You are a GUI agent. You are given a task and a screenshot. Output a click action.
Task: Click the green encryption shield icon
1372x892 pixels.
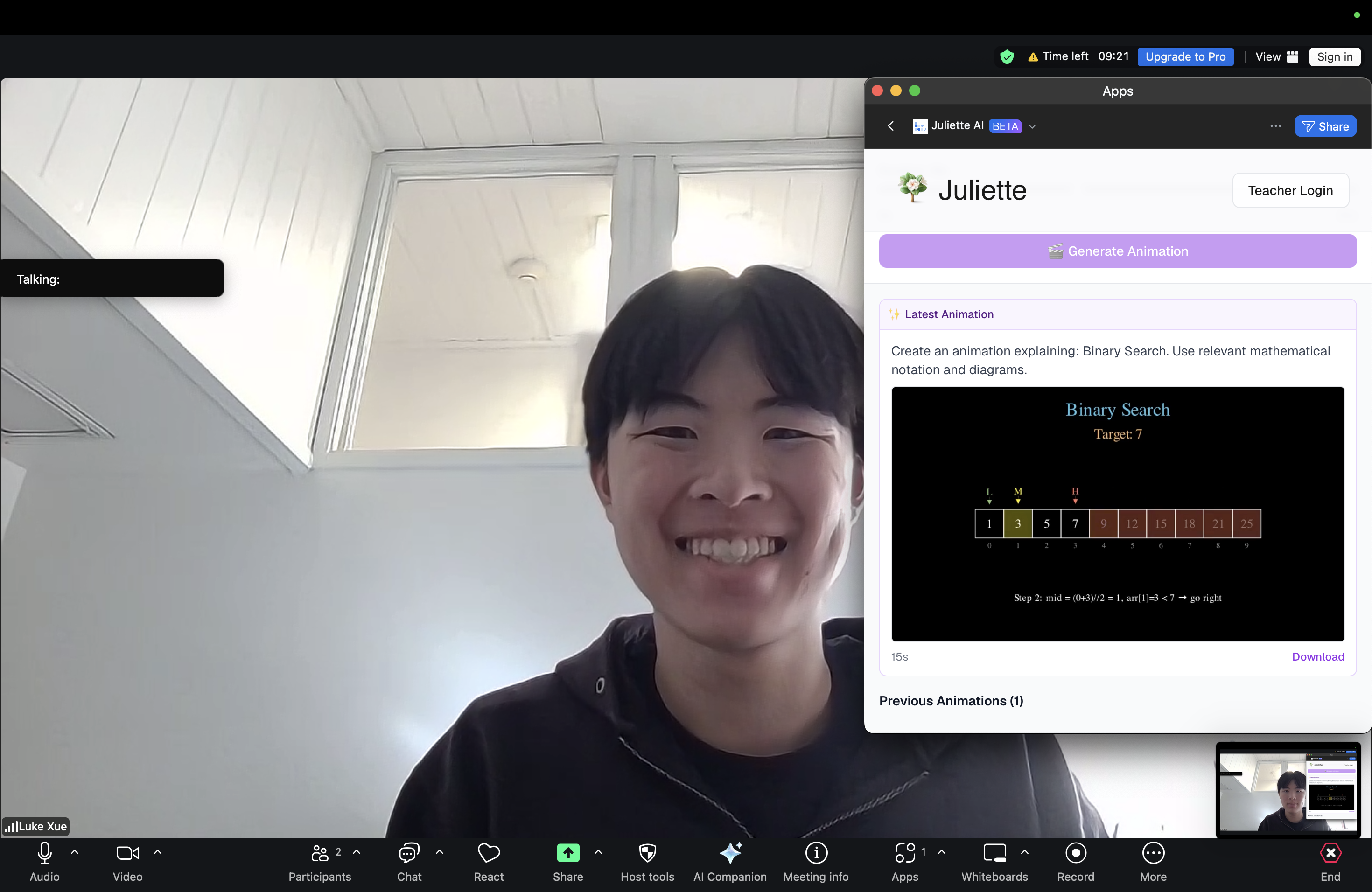[1007, 56]
